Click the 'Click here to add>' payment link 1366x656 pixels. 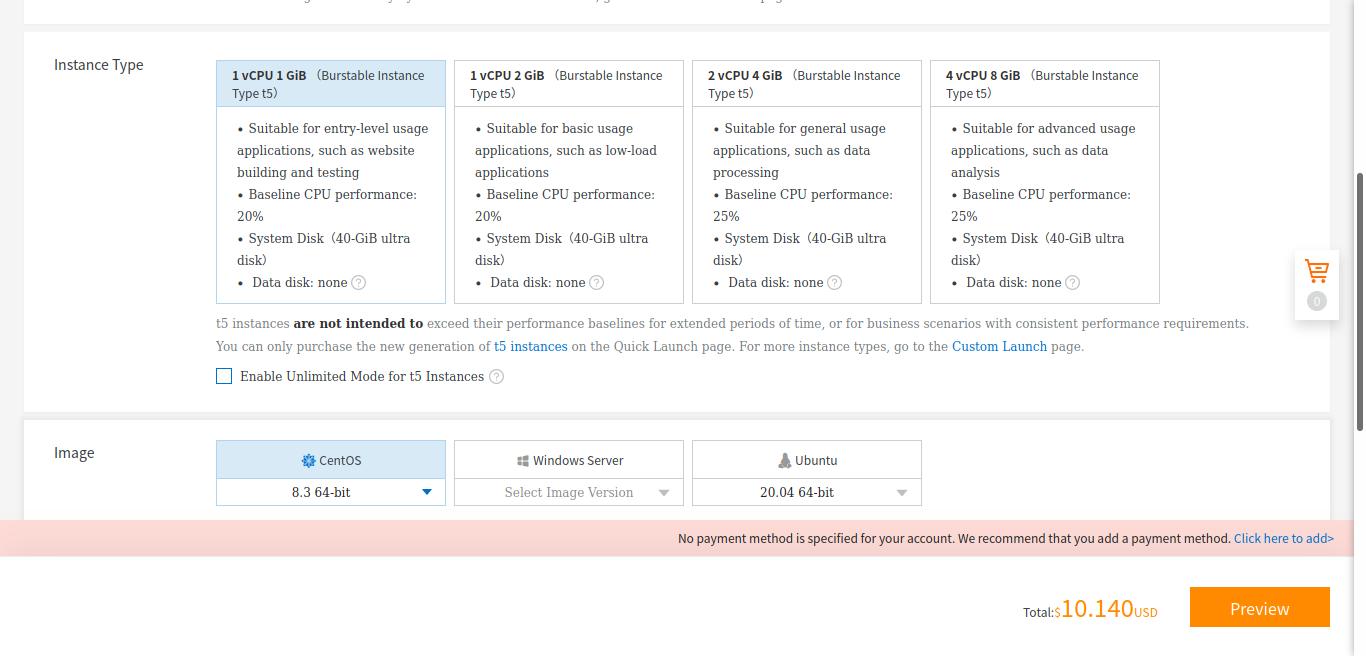[1284, 538]
